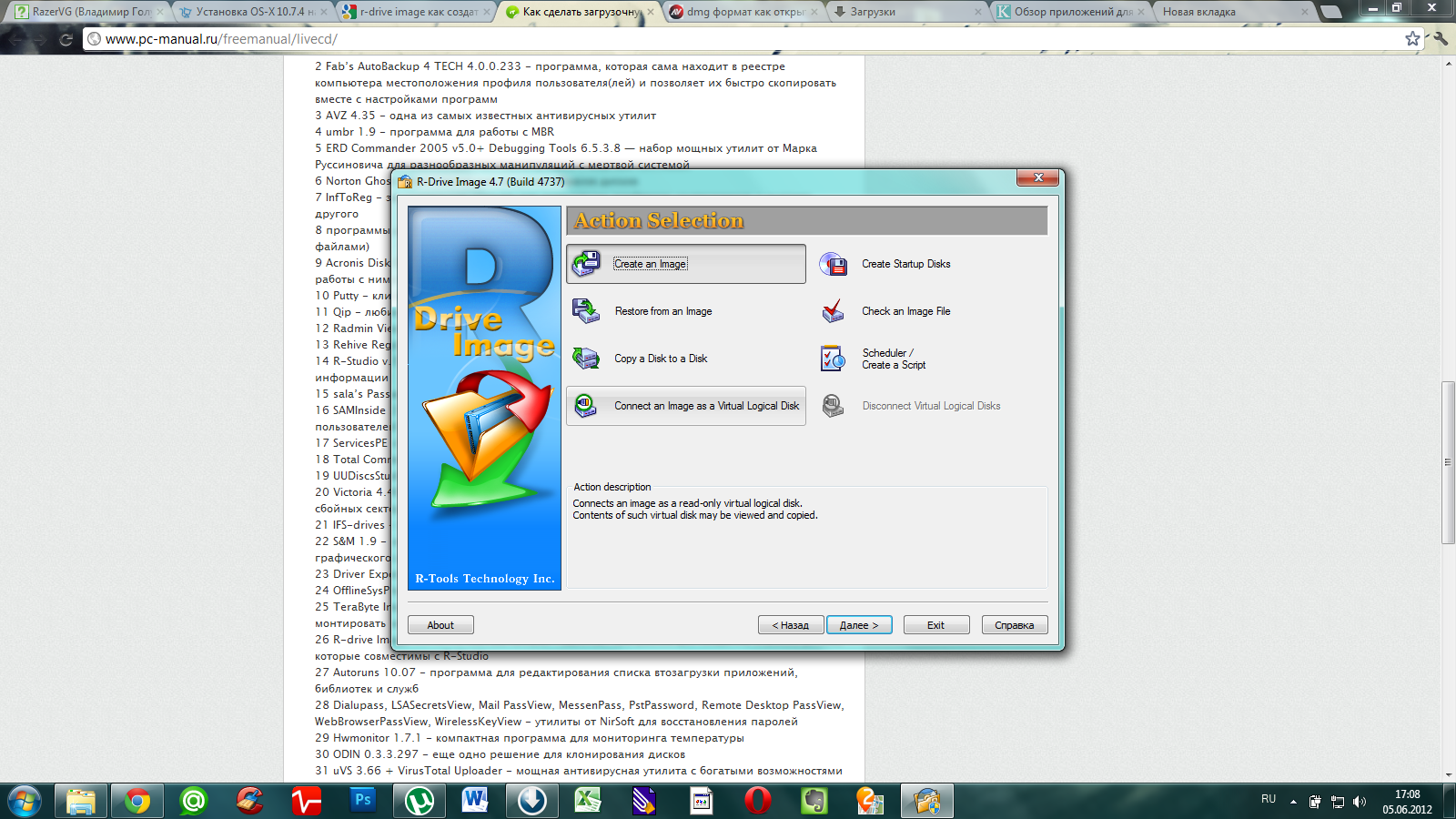Click the list line '31 uVS 3.66'
The height and width of the screenshot is (819, 1456).
click(x=579, y=771)
